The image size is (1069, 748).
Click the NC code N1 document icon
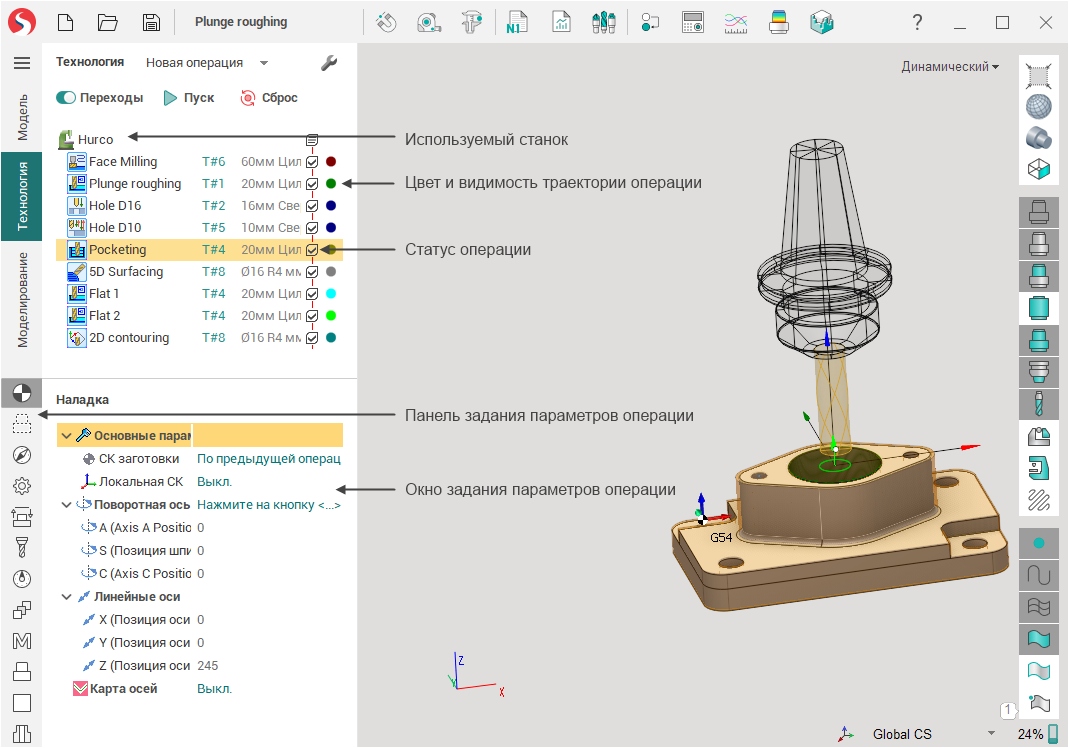click(517, 22)
